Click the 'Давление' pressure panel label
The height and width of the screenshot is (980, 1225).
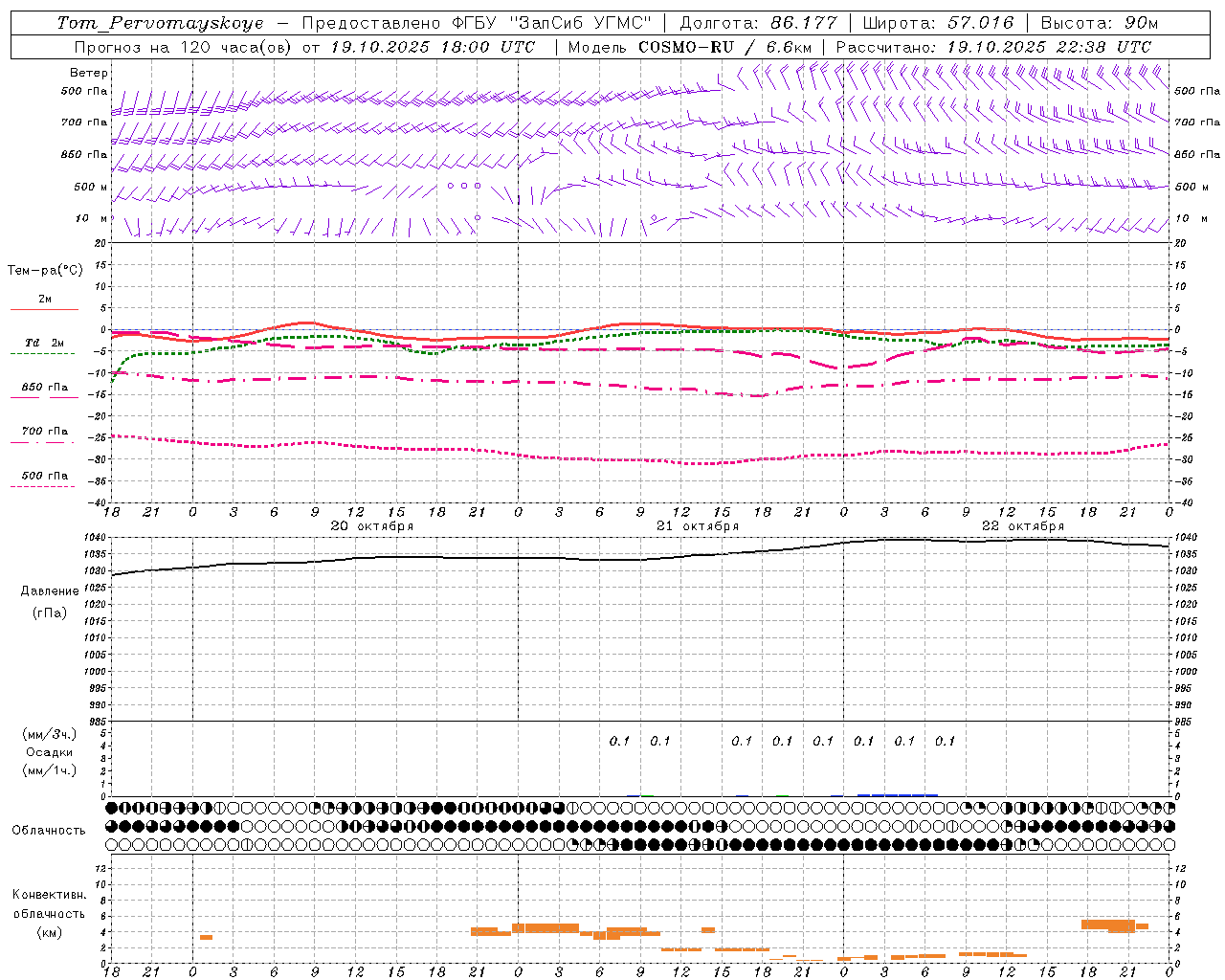pos(50,591)
